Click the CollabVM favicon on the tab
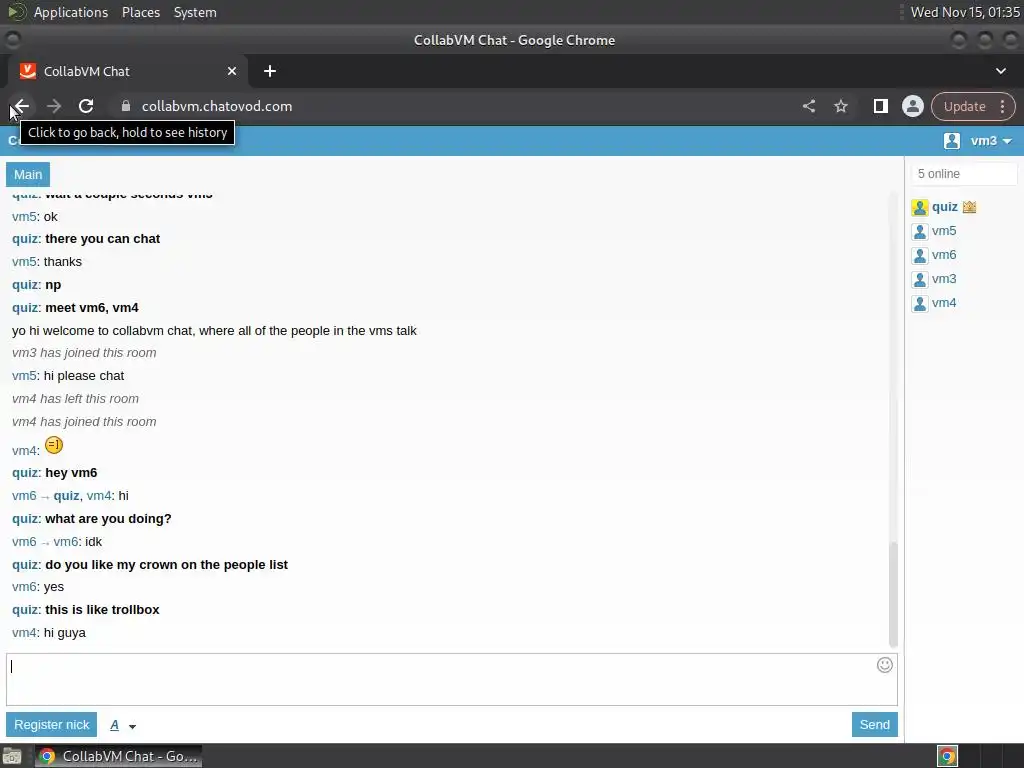 (x=27, y=71)
